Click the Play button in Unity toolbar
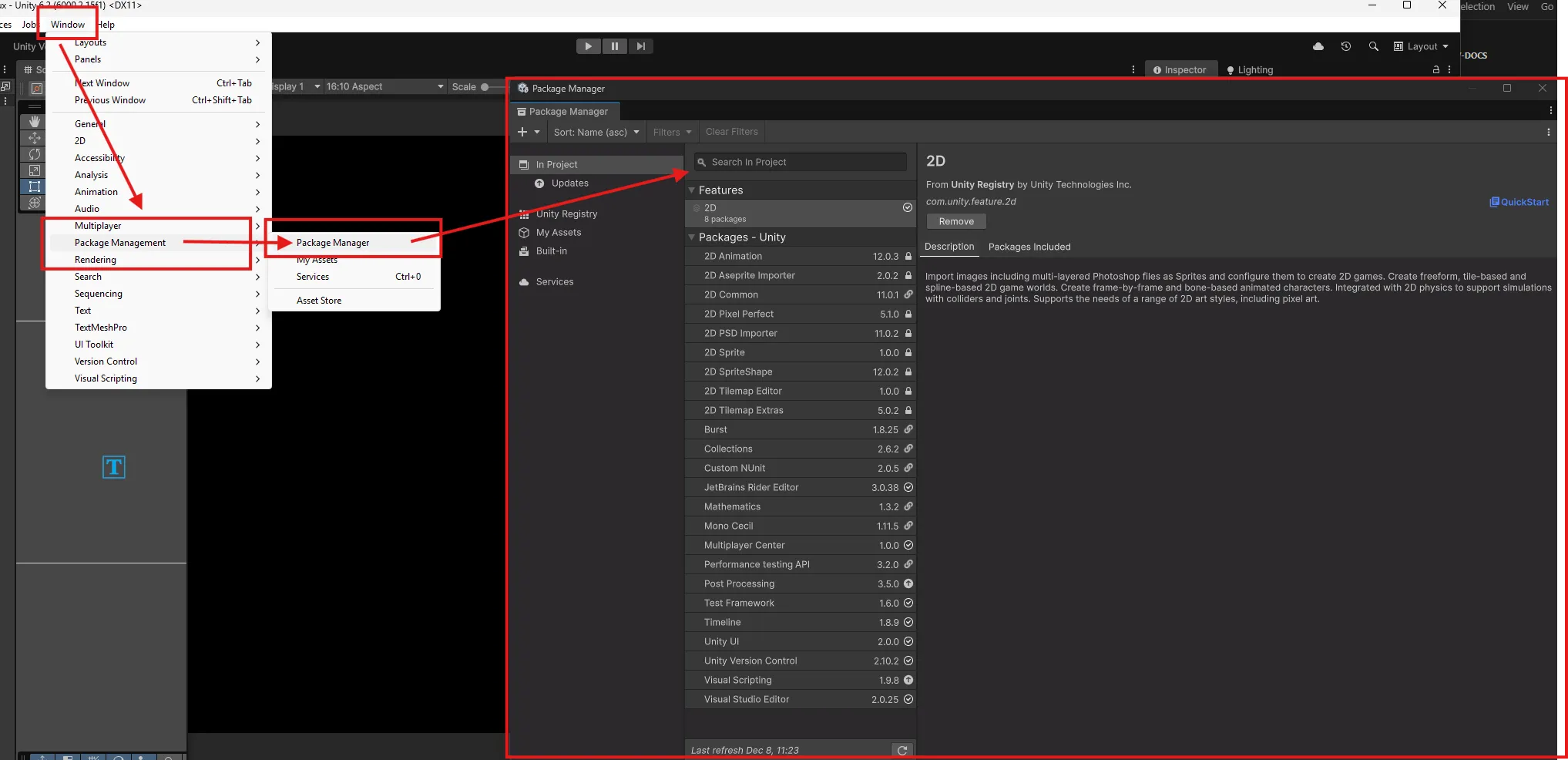The width and height of the screenshot is (1568, 760). [x=588, y=46]
